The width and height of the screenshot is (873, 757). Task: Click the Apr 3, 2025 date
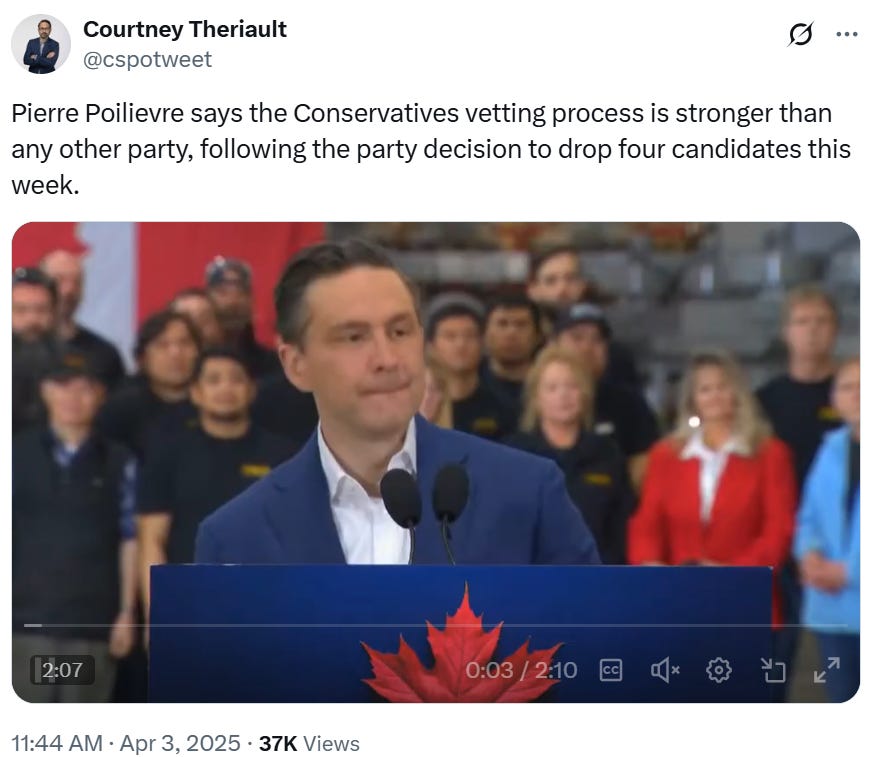pos(180,744)
